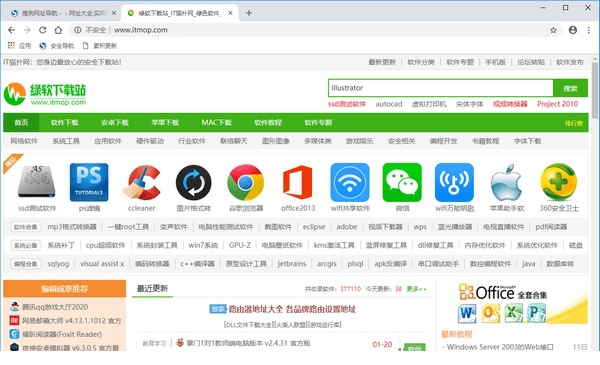600x365 pixels.
Task: Open the 安卓下载 navigation item
Action: 115,122
